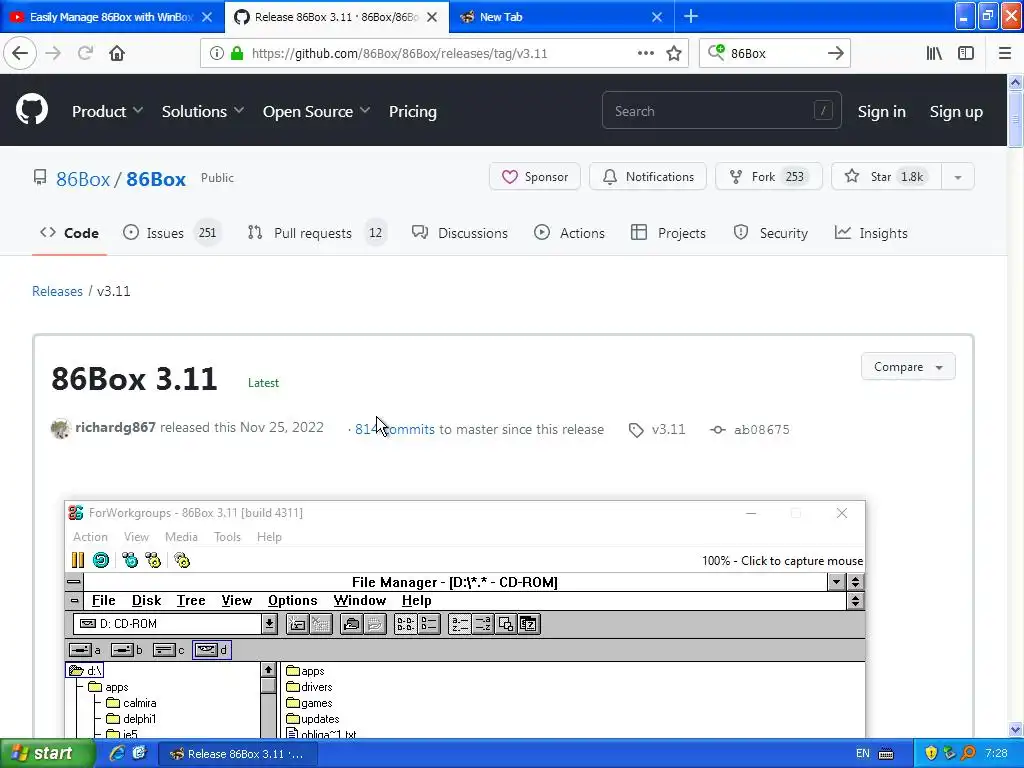The image size is (1024, 768).
Task: Bookmark this page with the star icon
Action: [x=674, y=53]
